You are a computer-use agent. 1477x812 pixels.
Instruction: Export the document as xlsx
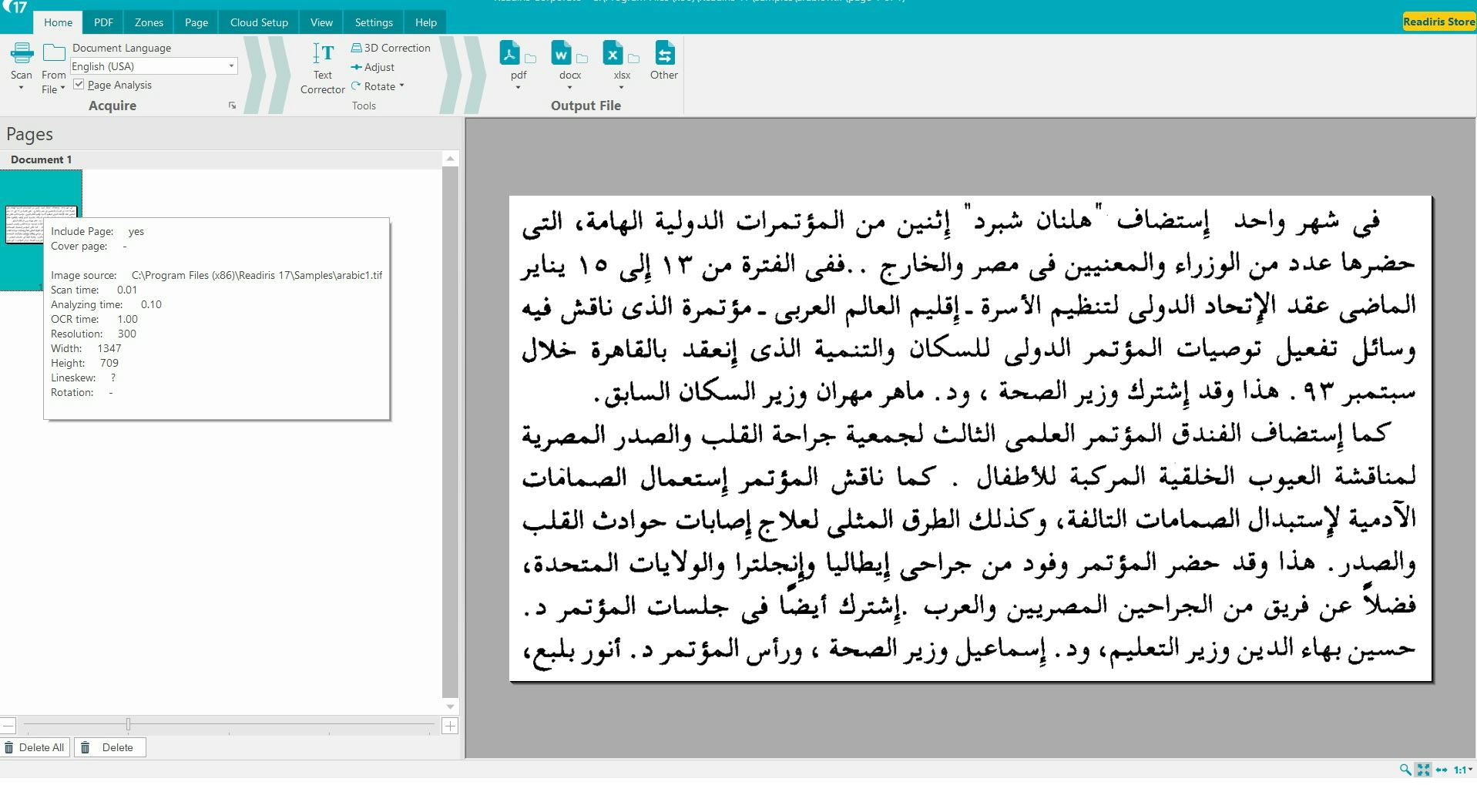click(613, 53)
